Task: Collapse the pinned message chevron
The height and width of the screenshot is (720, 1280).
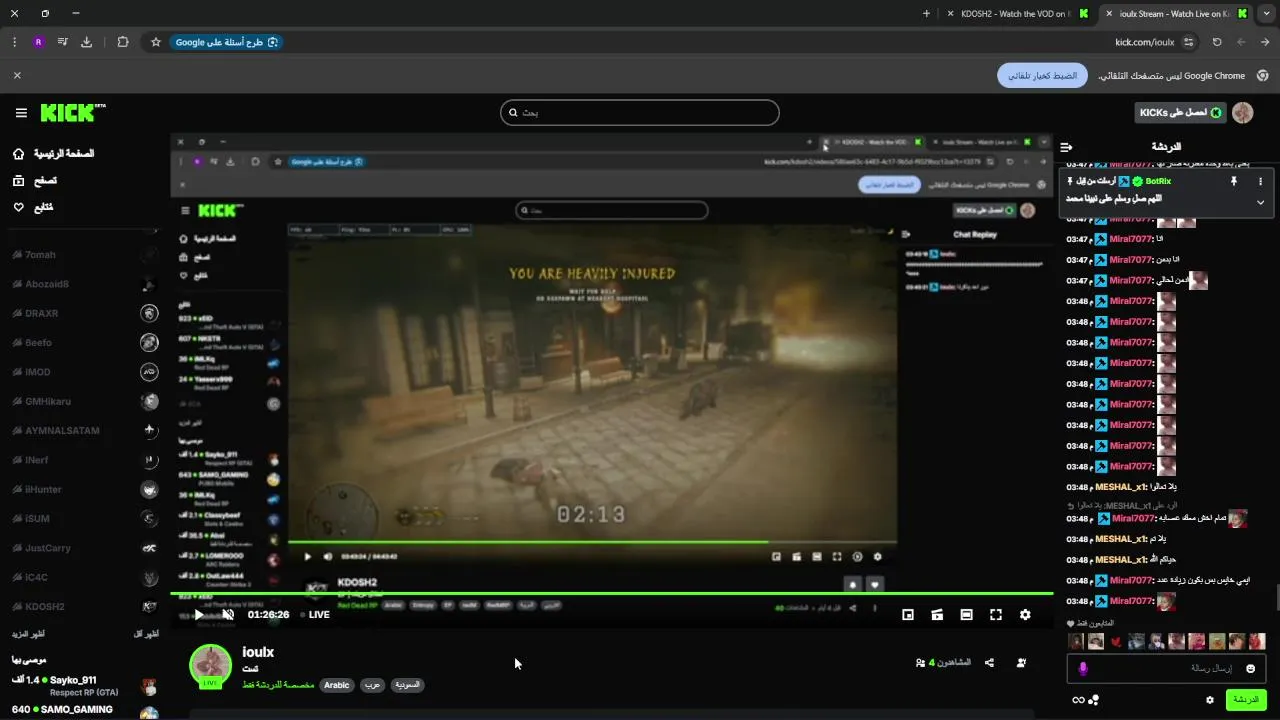Action: [1260, 202]
